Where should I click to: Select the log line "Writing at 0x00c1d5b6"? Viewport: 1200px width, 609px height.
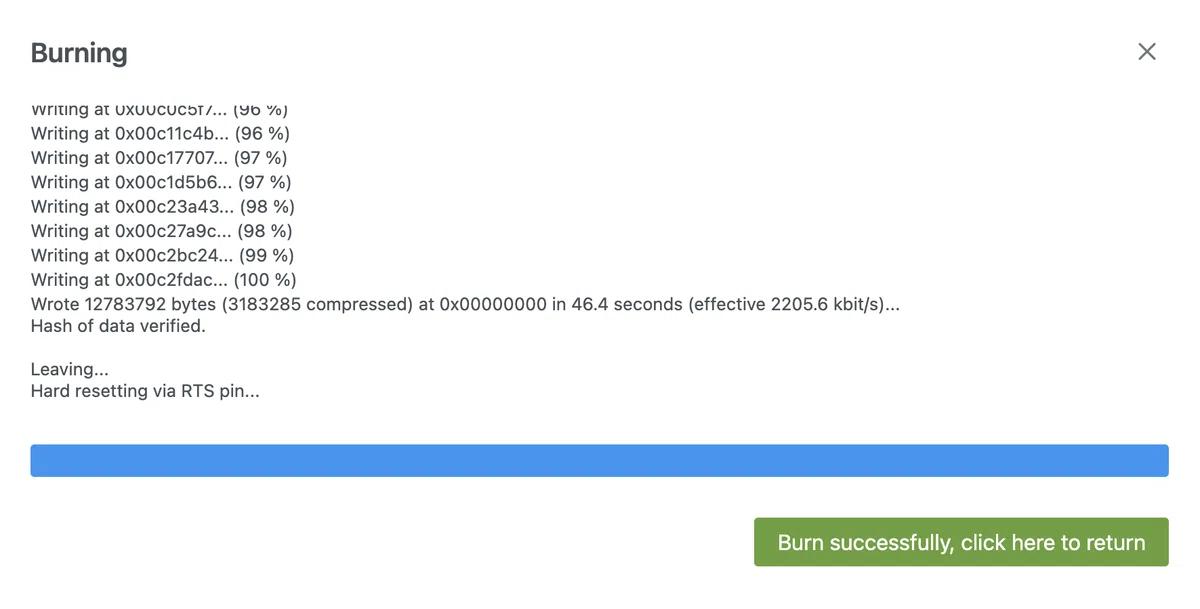pos(161,182)
